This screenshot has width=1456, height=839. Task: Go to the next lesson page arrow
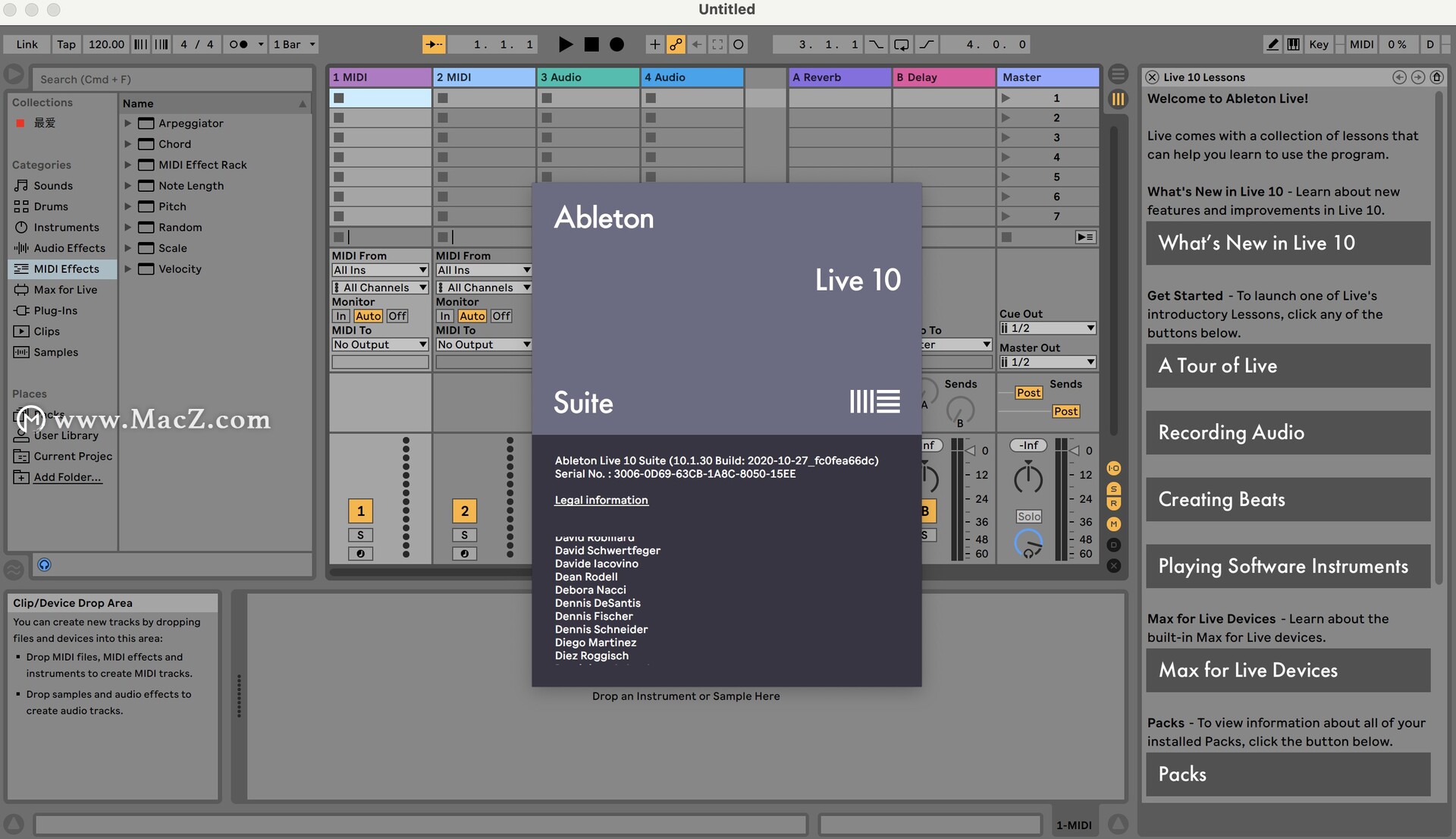click(x=1417, y=77)
